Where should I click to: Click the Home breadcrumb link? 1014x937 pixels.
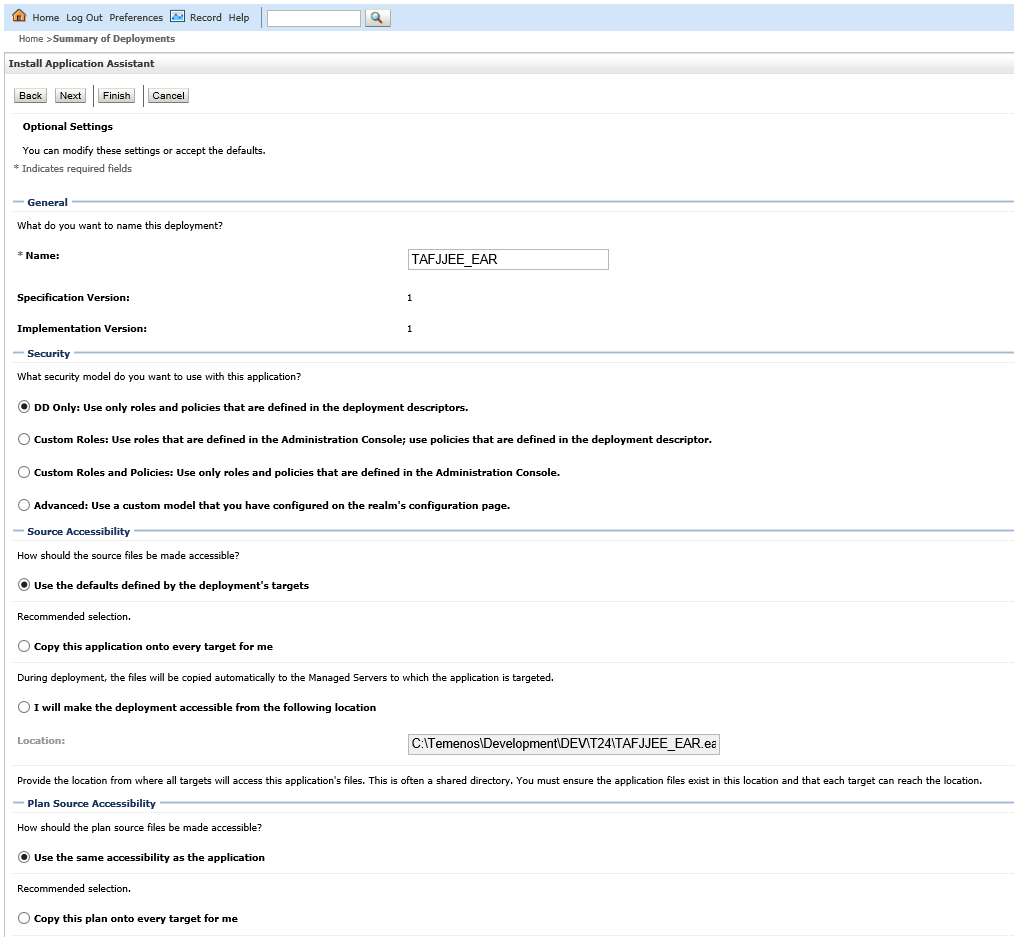click(31, 39)
